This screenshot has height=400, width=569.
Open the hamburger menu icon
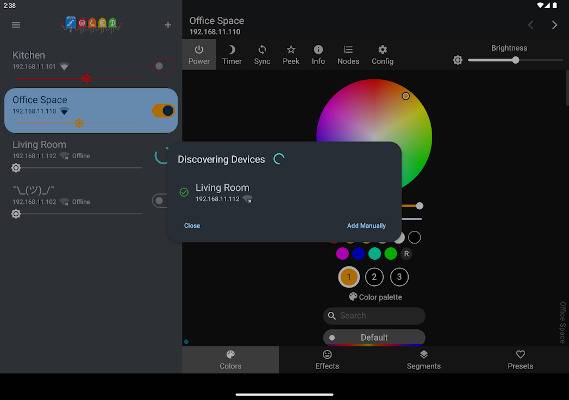16,25
